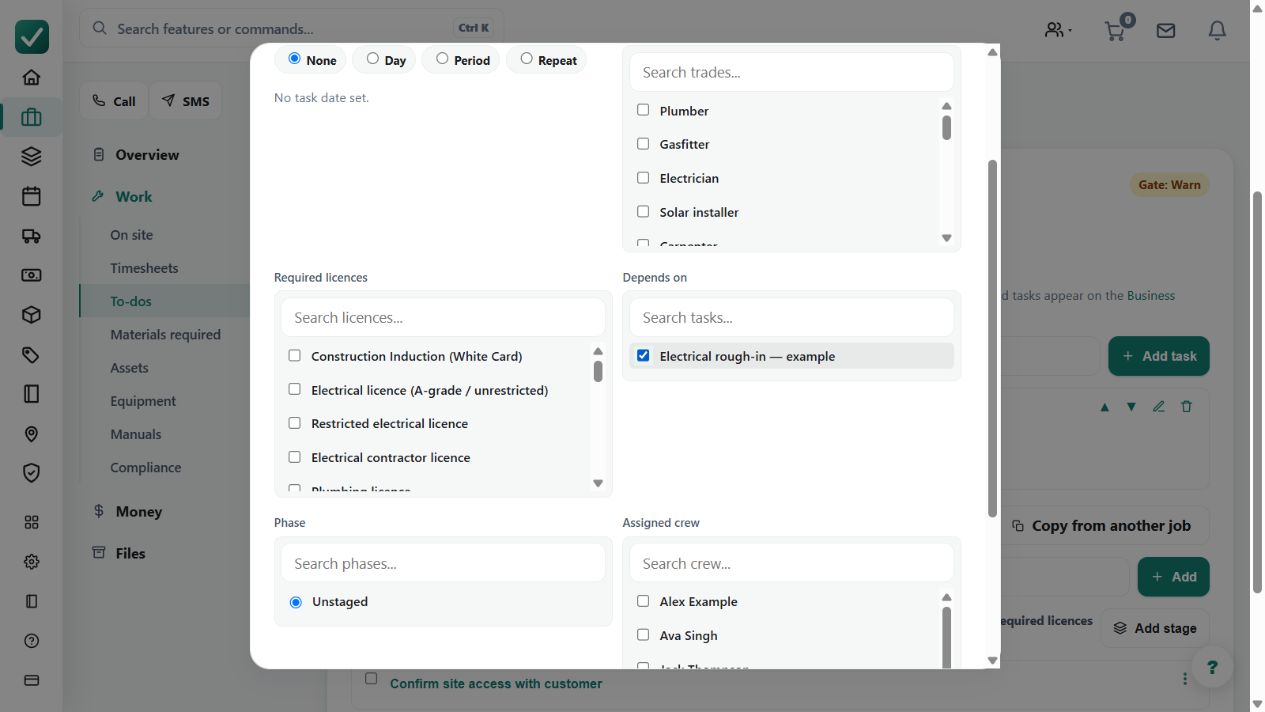
Task: Open the Timesheets menu item
Action: click(144, 268)
